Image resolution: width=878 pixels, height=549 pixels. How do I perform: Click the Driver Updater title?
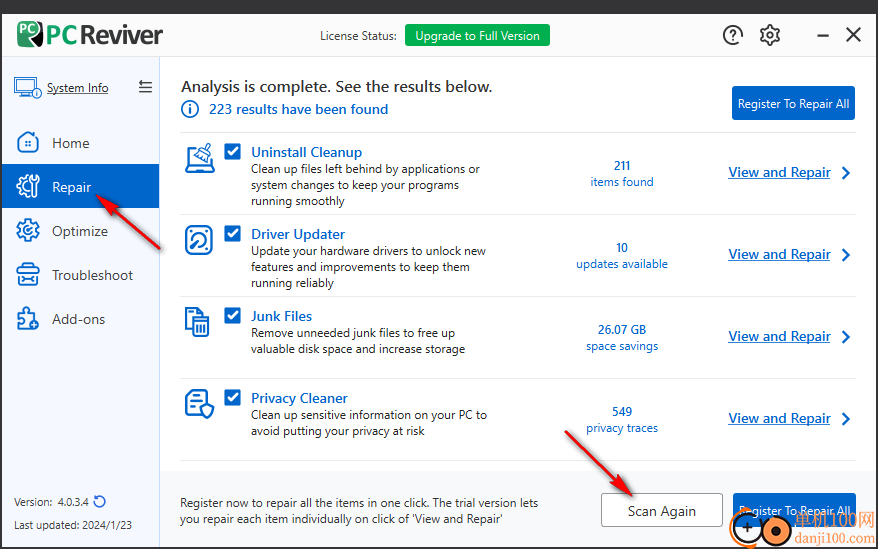coord(298,234)
